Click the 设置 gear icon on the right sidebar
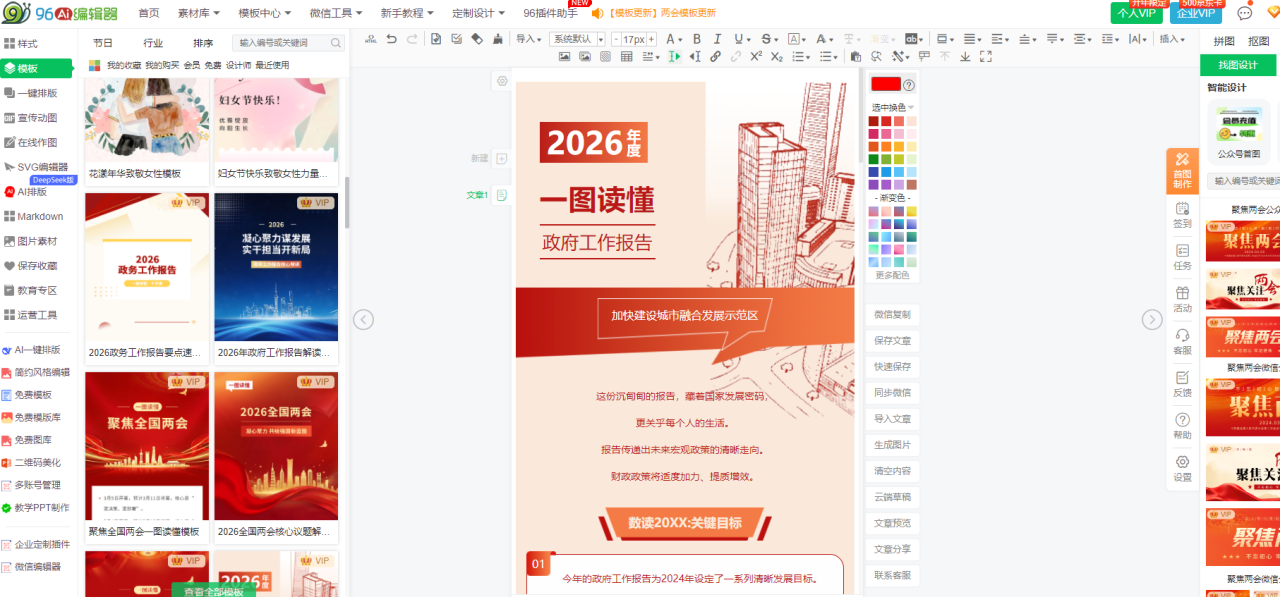The image size is (1280, 597). [x=1182, y=469]
